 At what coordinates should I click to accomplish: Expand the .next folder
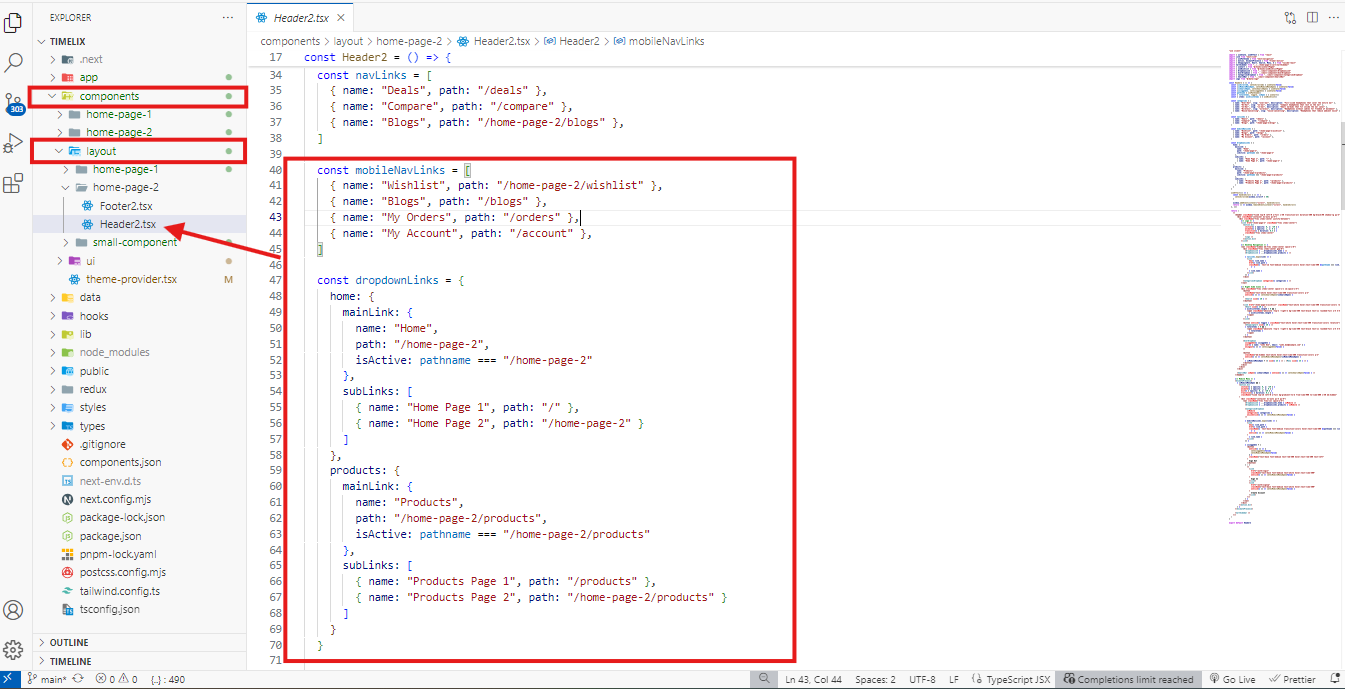(139, 59)
